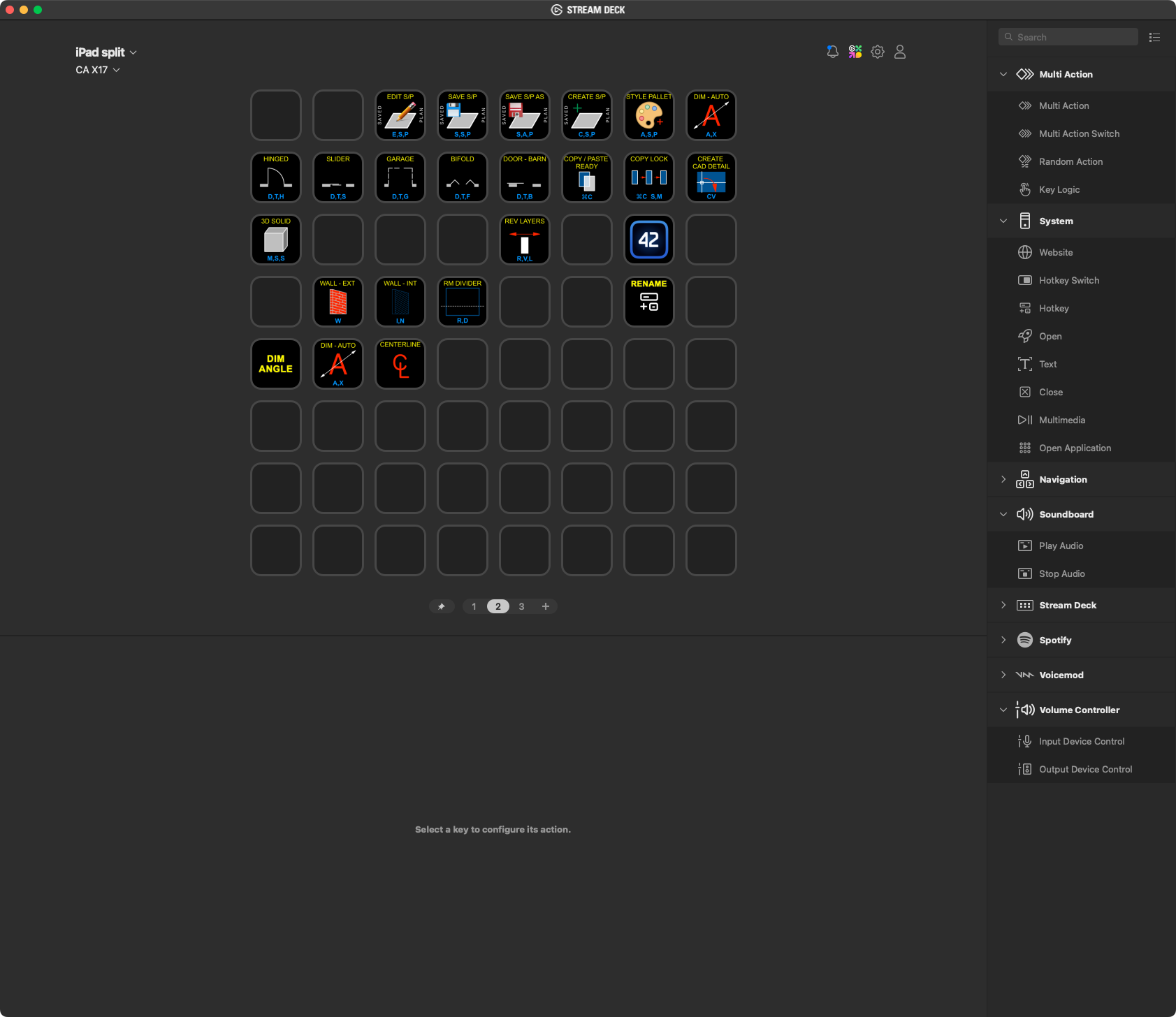Switch to page 1

[x=474, y=606]
